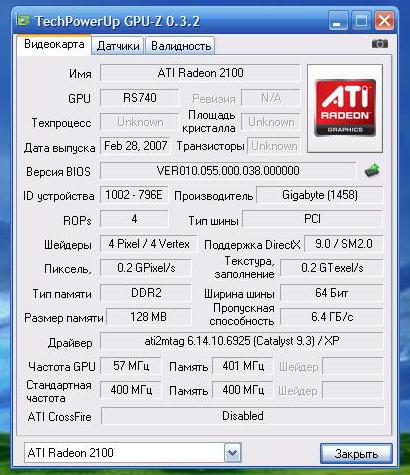
Task: Click the memory type field DDR2
Action: pos(146,293)
